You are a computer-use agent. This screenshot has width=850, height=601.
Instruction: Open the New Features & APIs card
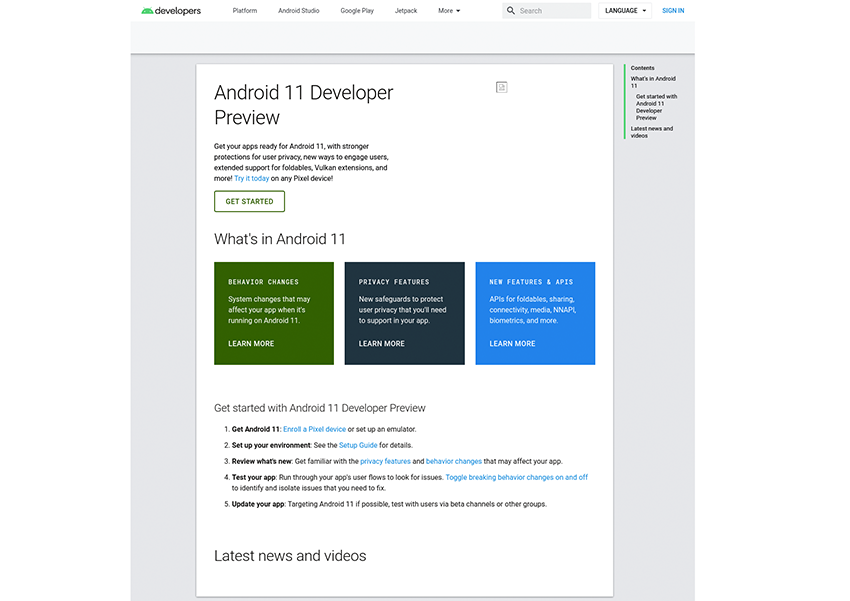pos(535,313)
